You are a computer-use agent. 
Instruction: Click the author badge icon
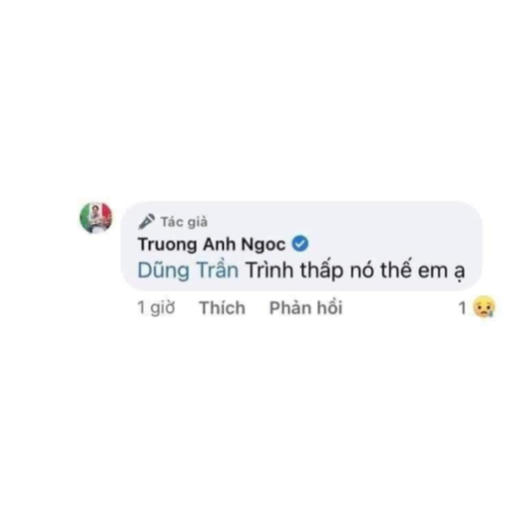146,222
